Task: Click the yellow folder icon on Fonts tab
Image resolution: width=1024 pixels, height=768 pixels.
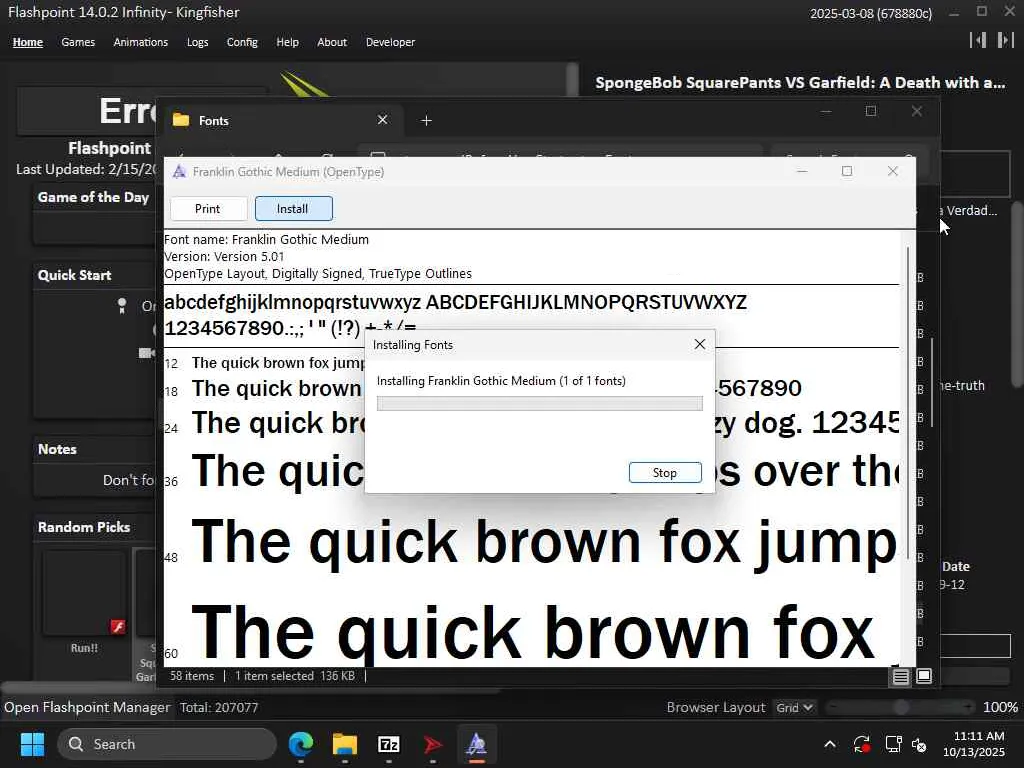Action: coord(181,121)
